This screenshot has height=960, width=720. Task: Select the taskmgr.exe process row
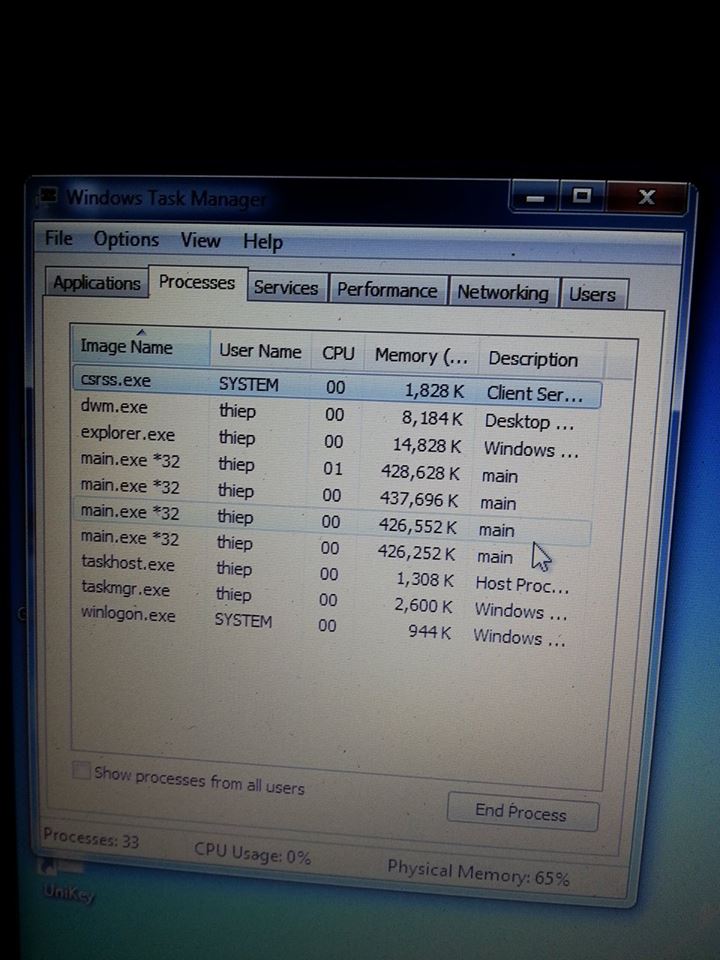pyautogui.click(x=125, y=589)
